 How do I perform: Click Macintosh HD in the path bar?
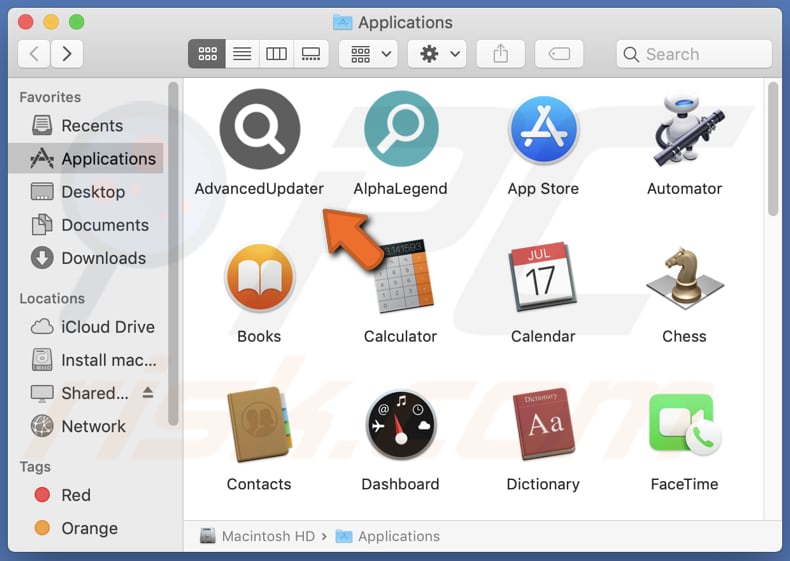[x=257, y=536]
